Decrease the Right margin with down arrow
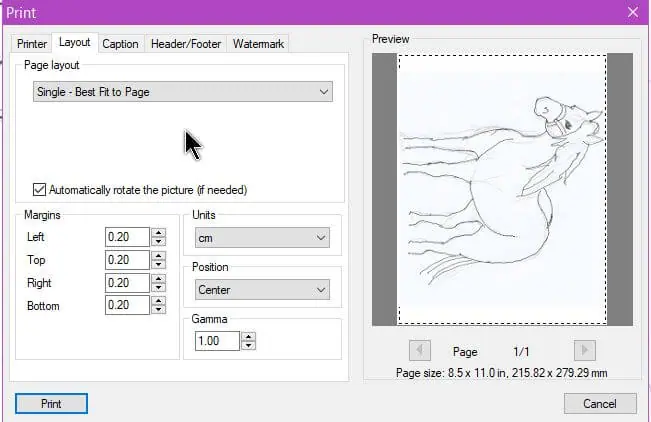 (159, 287)
